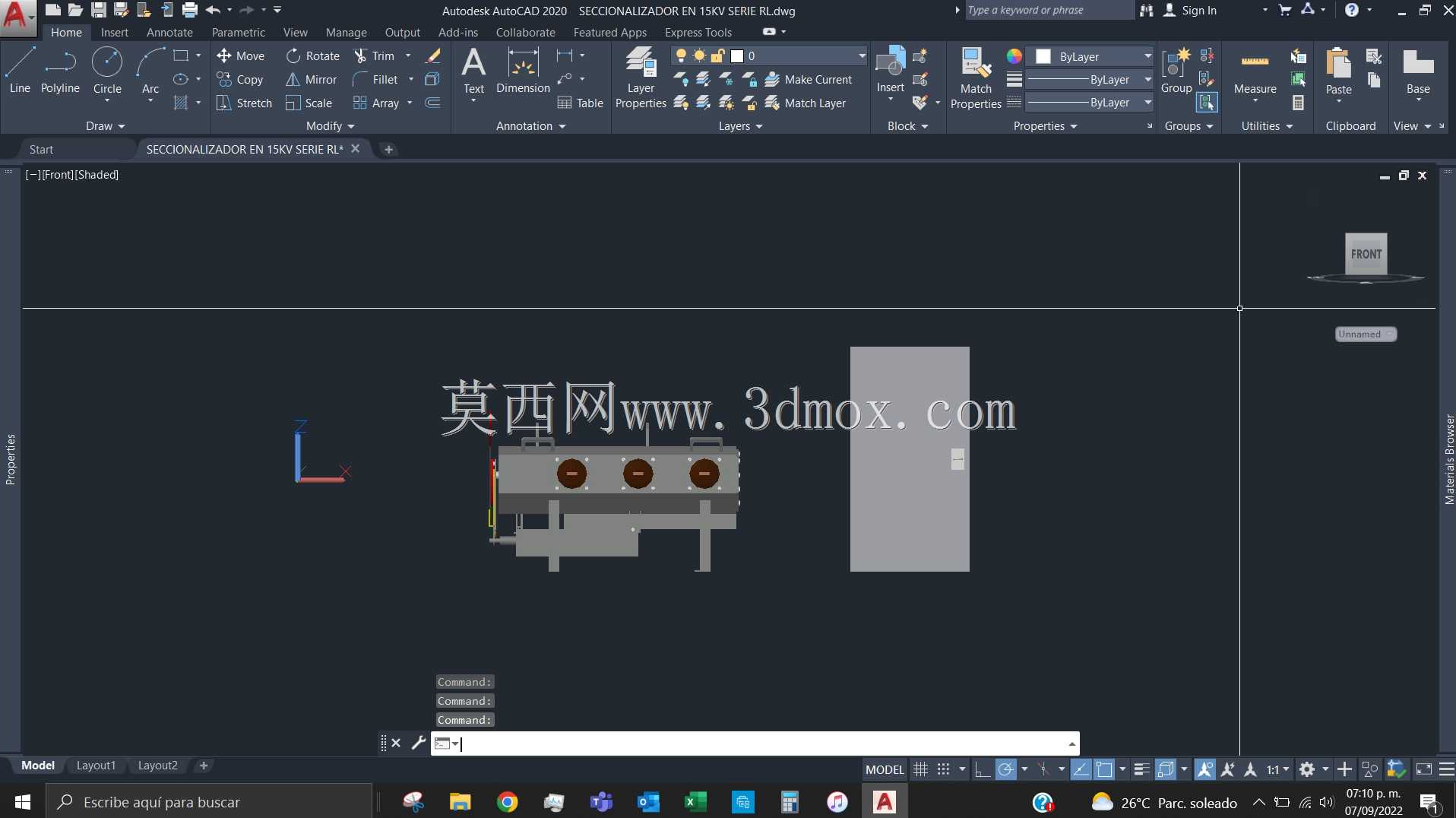Toggle 2D object snap in status bar
The height and width of the screenshot is (818, 1456).
click(1104, 769)
